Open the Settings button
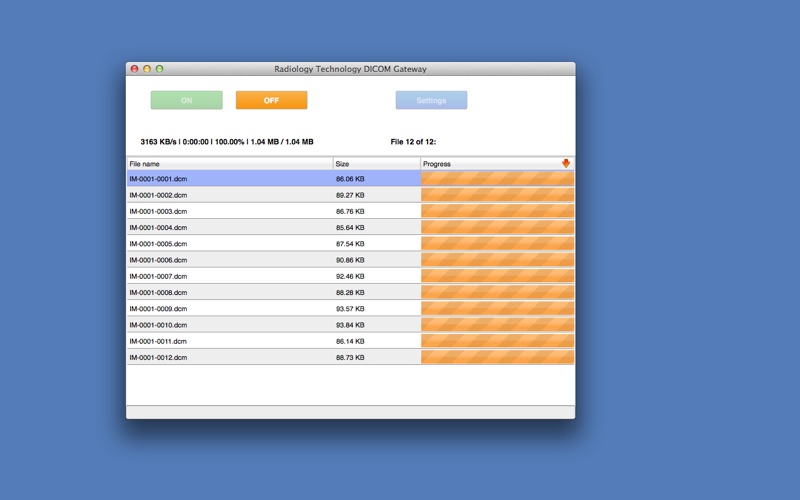 431,100
